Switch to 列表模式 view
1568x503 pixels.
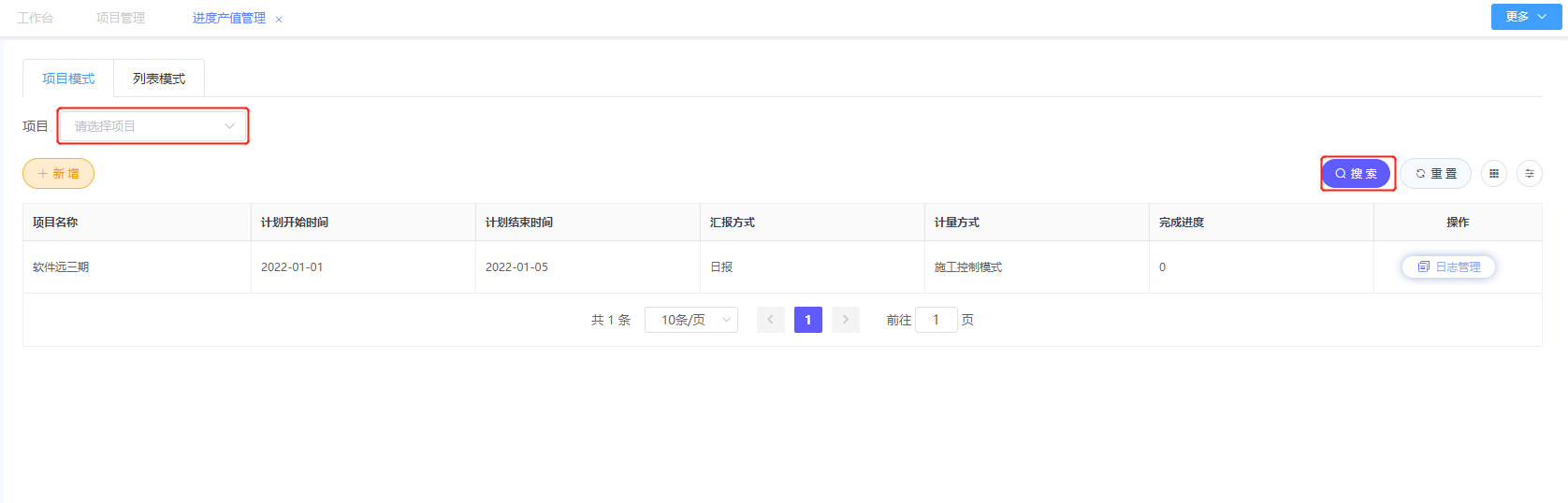tap(159, 79)
